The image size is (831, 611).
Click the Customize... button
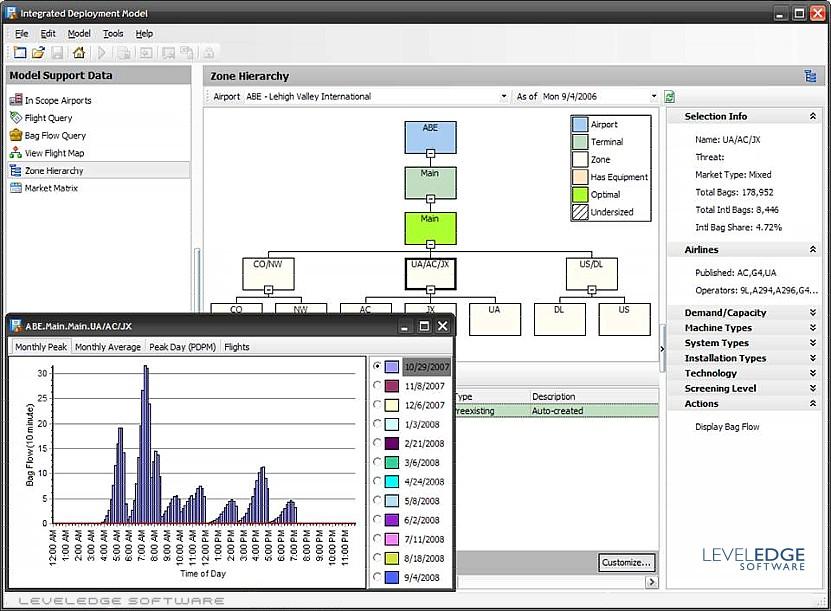[626, 562]
